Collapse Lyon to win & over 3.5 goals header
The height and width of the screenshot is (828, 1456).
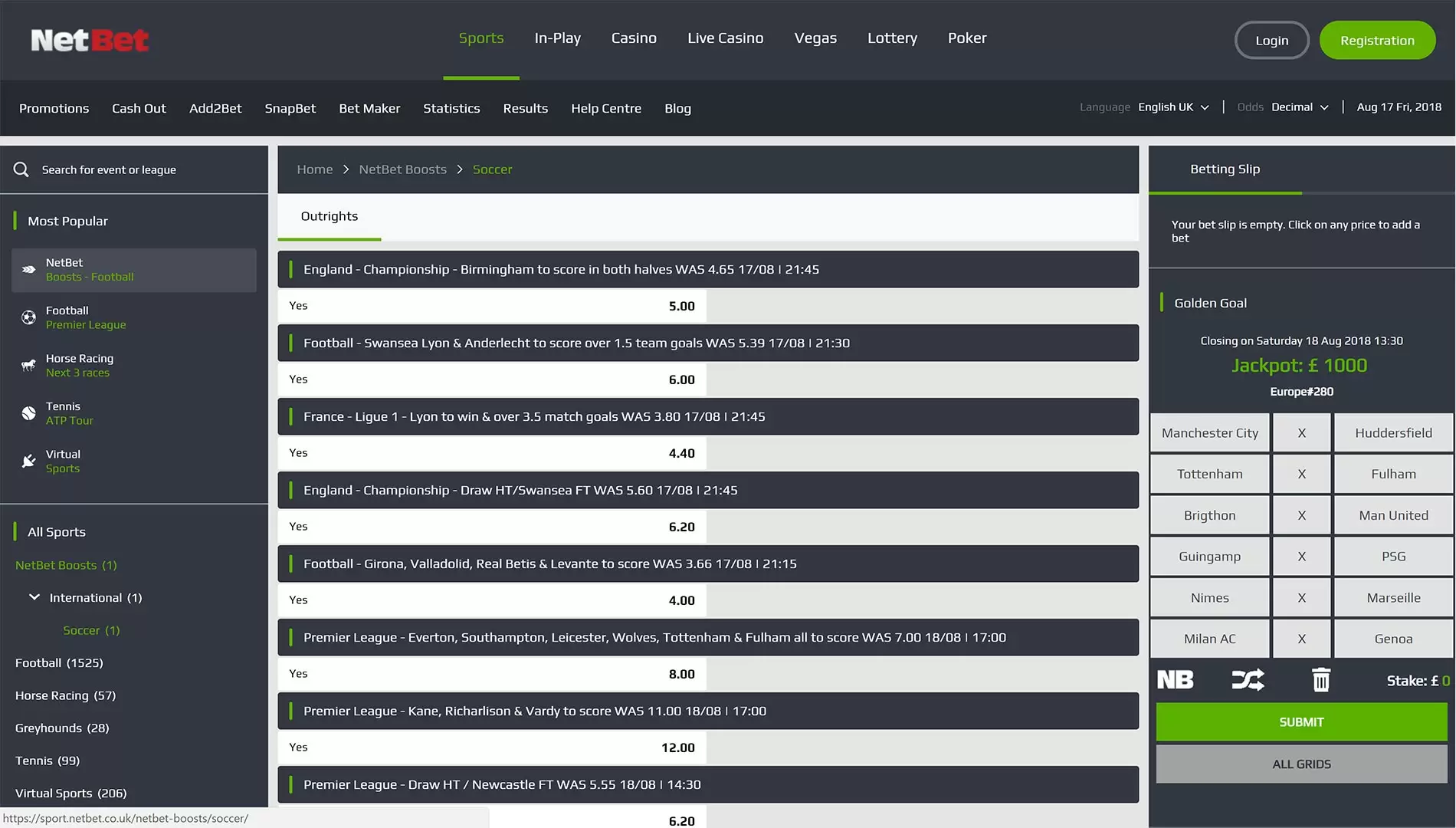[x=708, y=416]
